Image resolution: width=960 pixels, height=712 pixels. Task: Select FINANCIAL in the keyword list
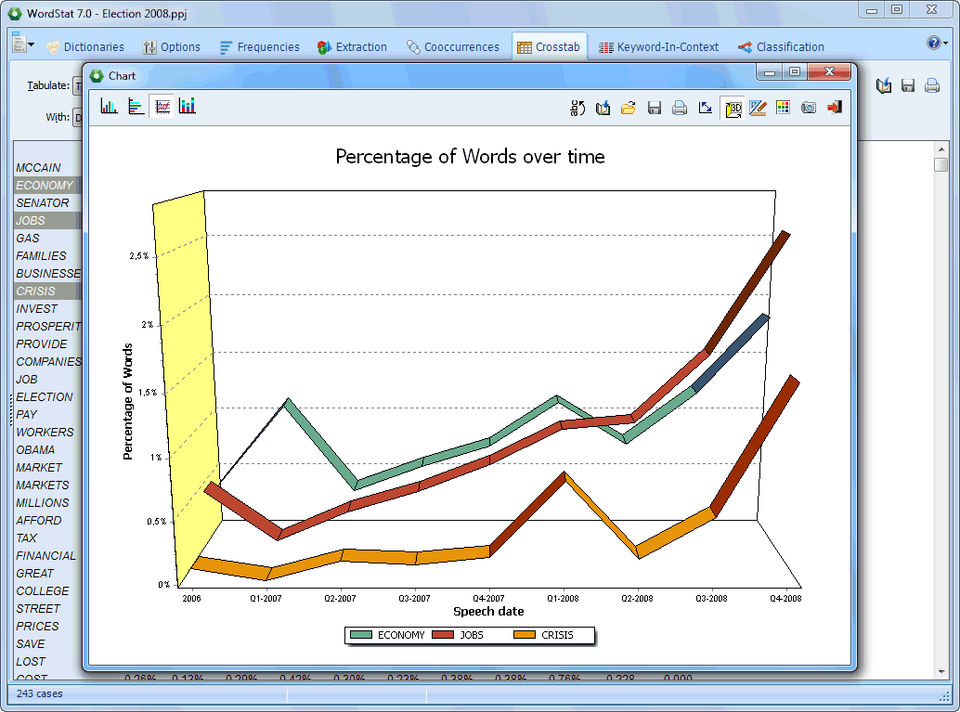(x=48, y=556)
